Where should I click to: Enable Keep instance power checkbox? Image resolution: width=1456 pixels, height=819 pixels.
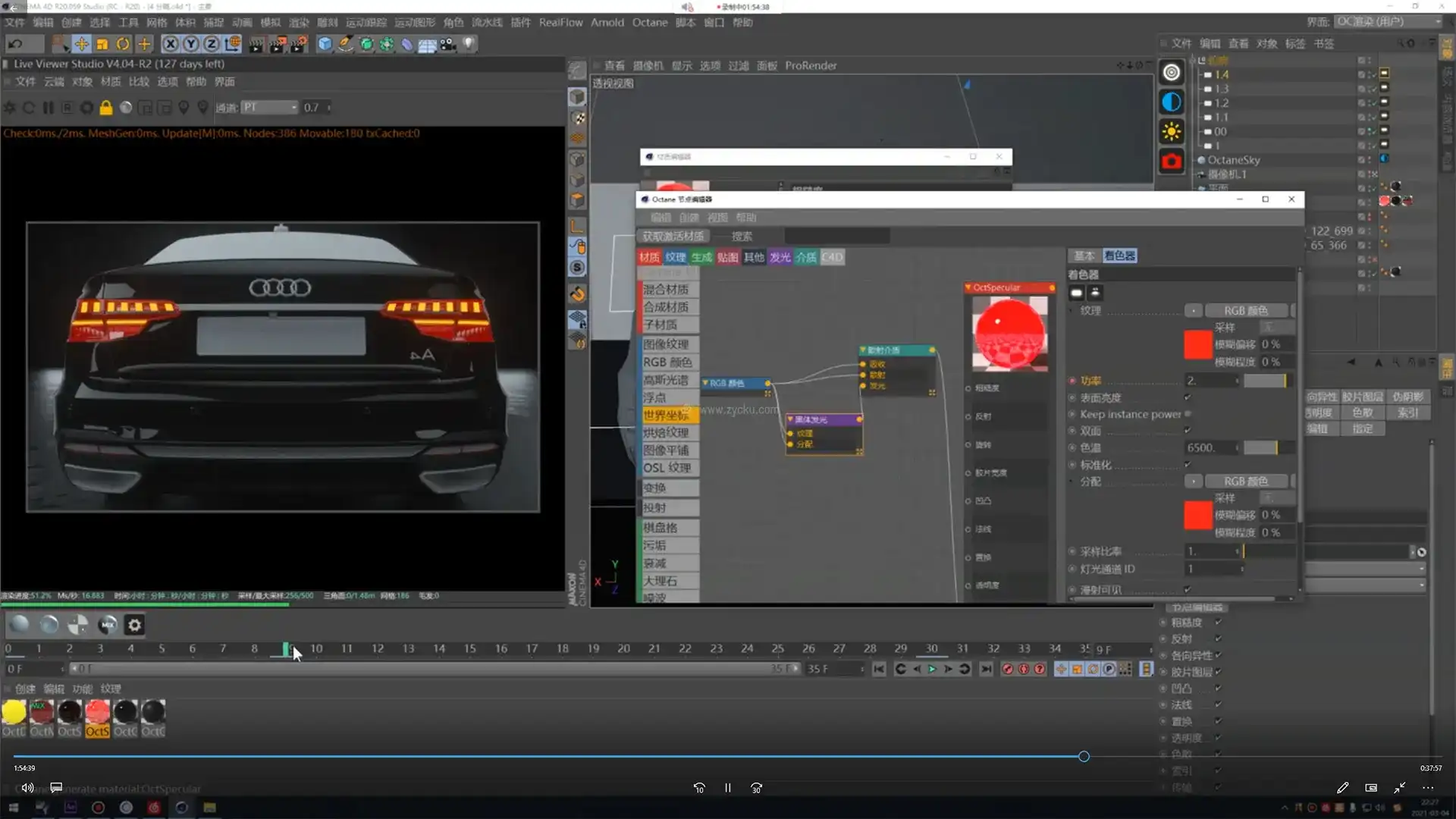coord(1188,414)
